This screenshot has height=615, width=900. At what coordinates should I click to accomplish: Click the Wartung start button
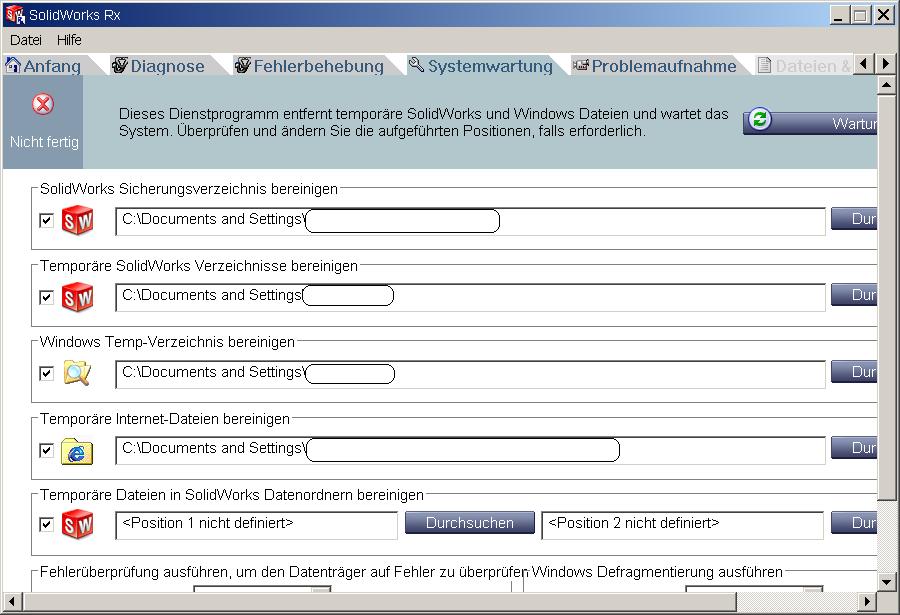[810, 122]
